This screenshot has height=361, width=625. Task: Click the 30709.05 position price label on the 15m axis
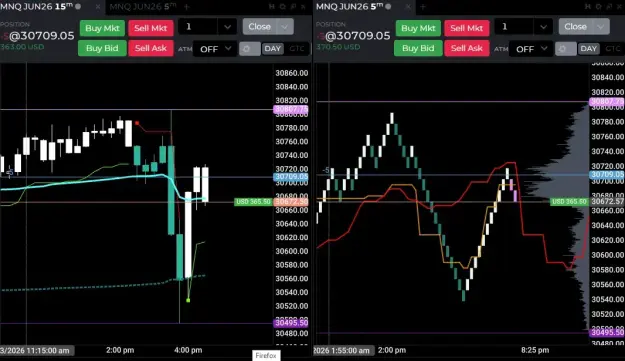pyautogui.click(x=291, y=177)
